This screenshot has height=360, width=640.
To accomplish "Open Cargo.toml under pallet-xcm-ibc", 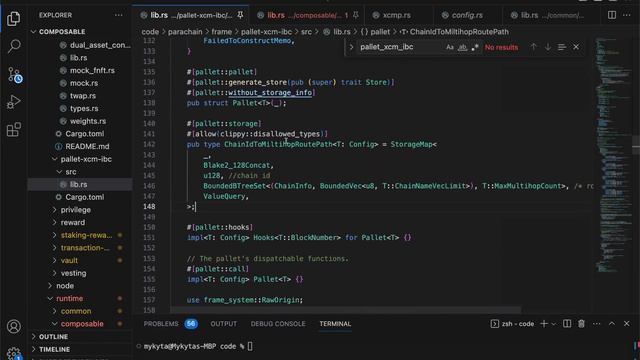I will [84, 197].
